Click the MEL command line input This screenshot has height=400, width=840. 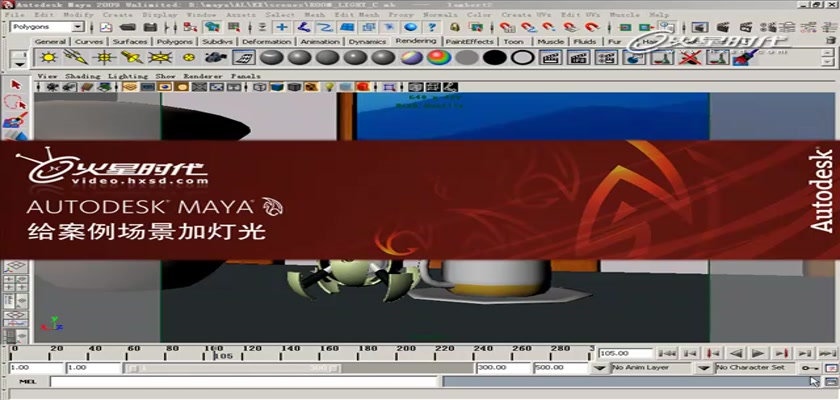point(244,382)
